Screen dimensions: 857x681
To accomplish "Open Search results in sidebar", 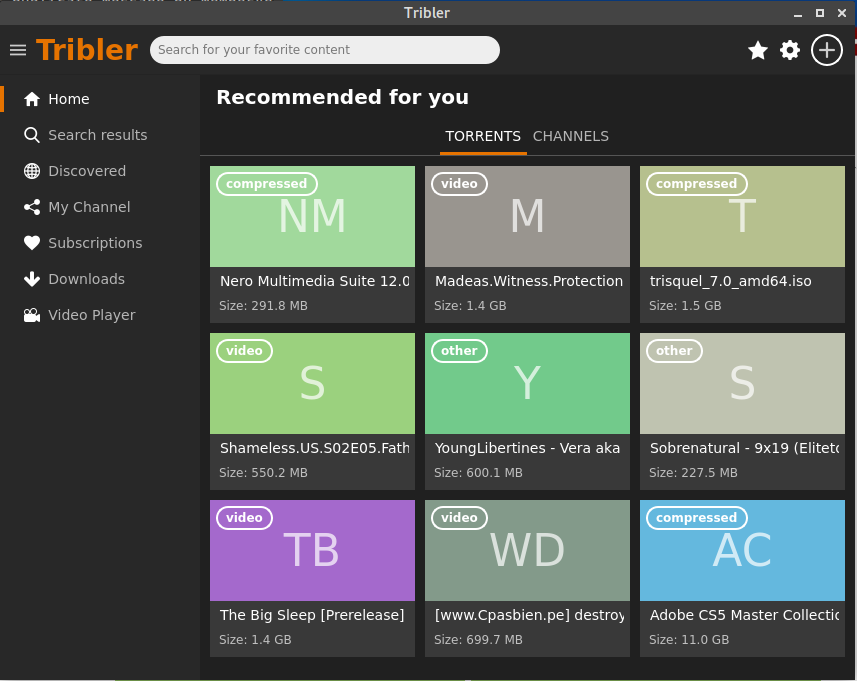I will 98,135.
